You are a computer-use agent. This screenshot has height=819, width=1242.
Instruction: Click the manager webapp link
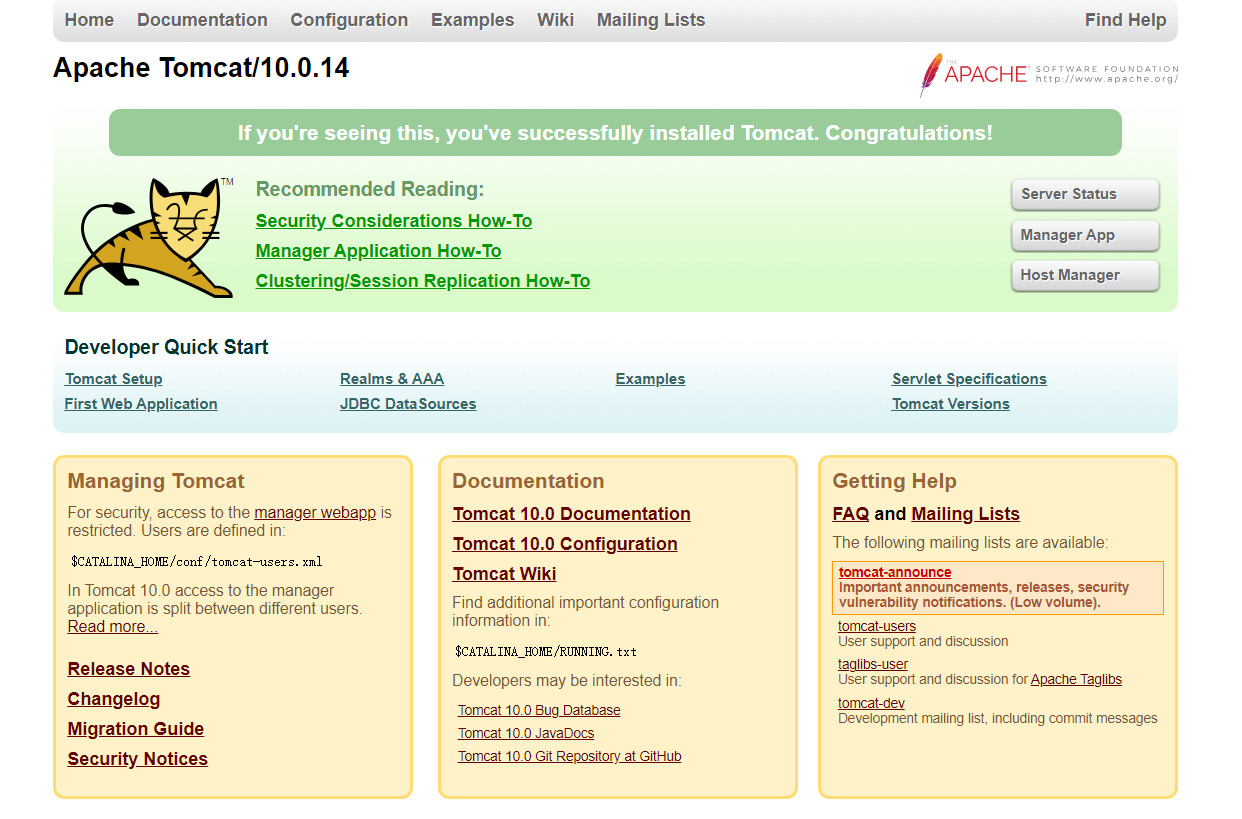pyautogui.click(x=315, y=513)
